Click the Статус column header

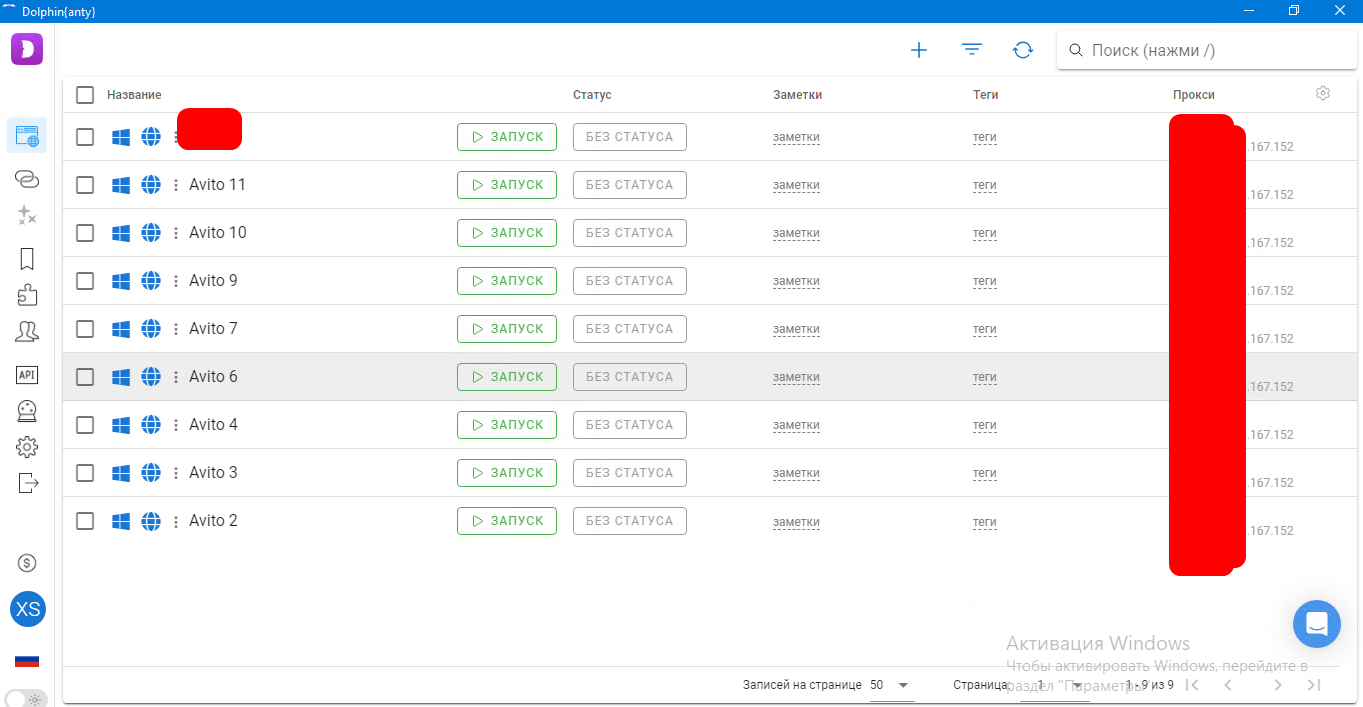[592, 95]
